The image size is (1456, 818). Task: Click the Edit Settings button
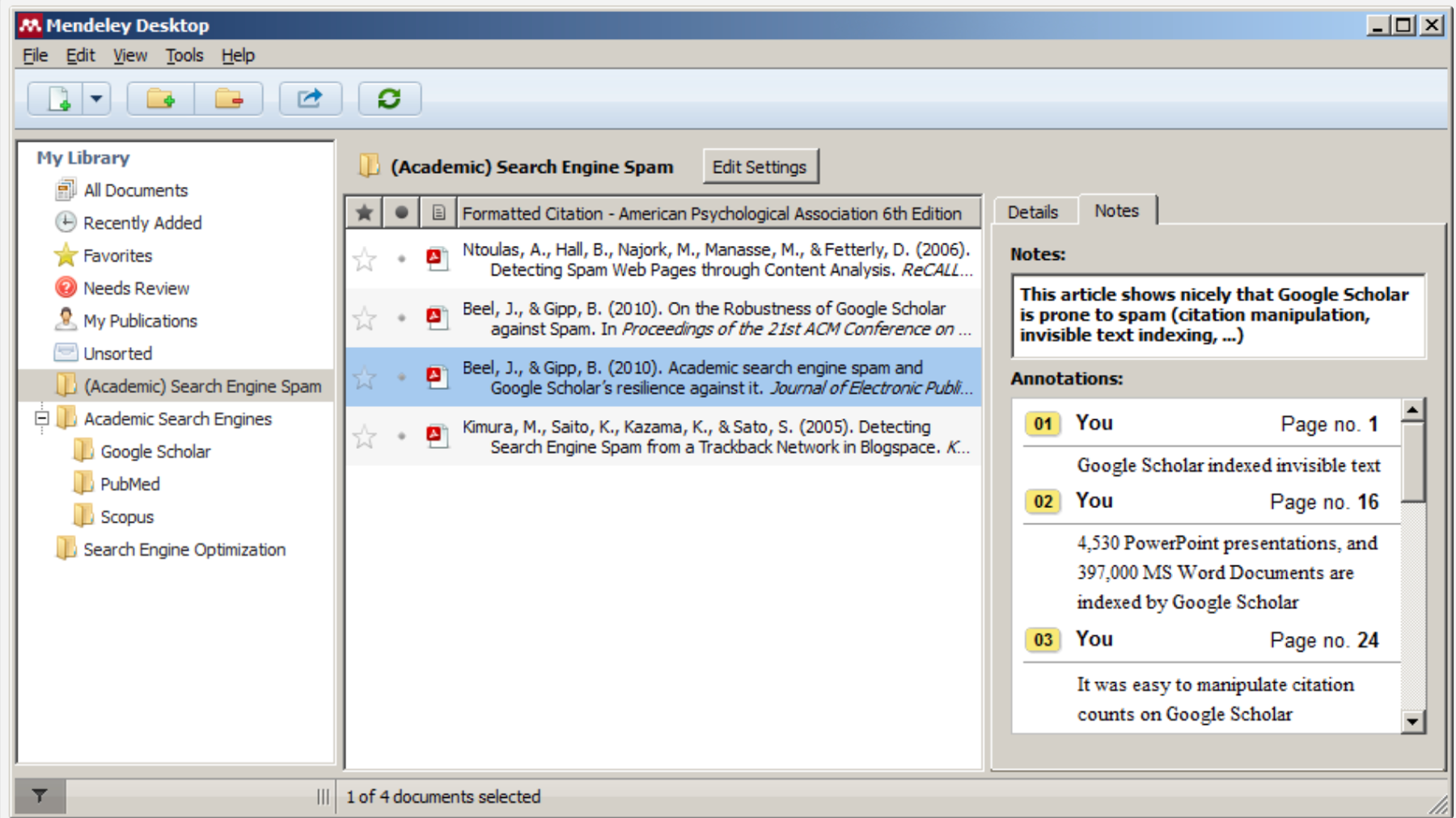[x=760, y=167]
